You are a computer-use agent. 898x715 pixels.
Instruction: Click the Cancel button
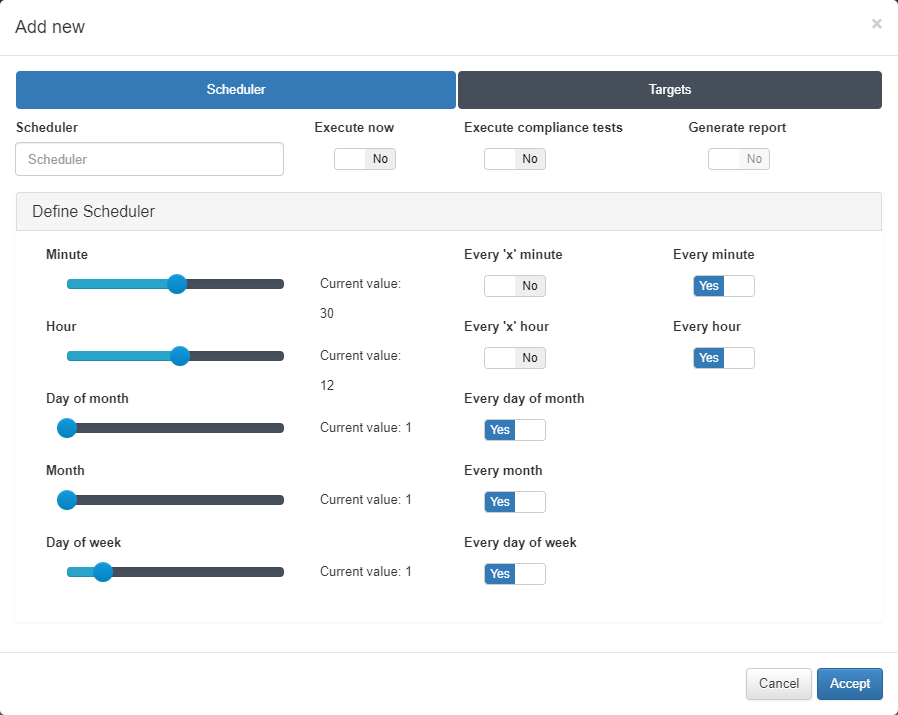(x=779, y=684)
